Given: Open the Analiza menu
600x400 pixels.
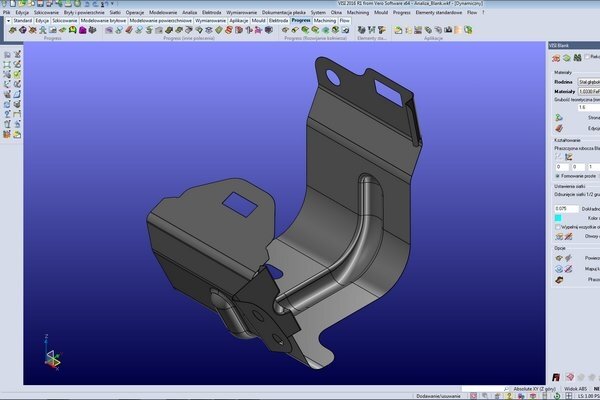Looking at the screenshot, I should [x=189, y=13].
